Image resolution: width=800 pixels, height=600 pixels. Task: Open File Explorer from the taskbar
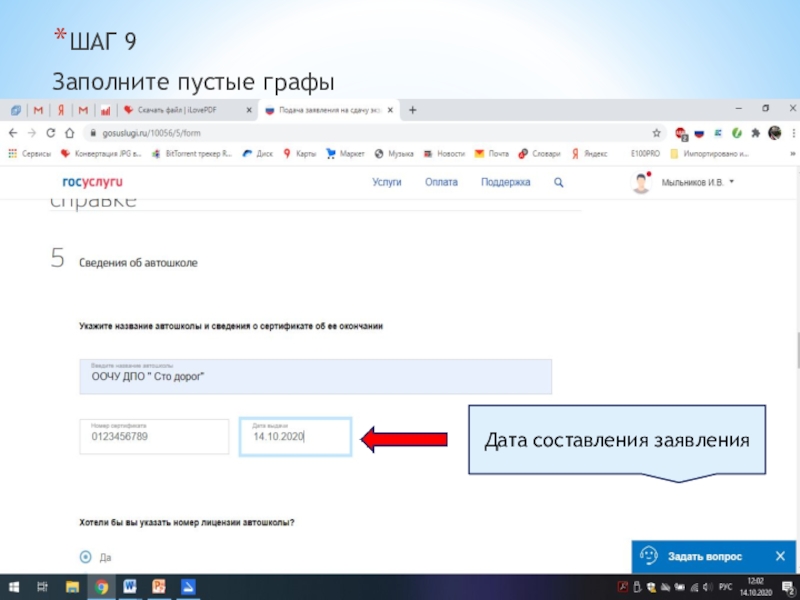[72, 586]
